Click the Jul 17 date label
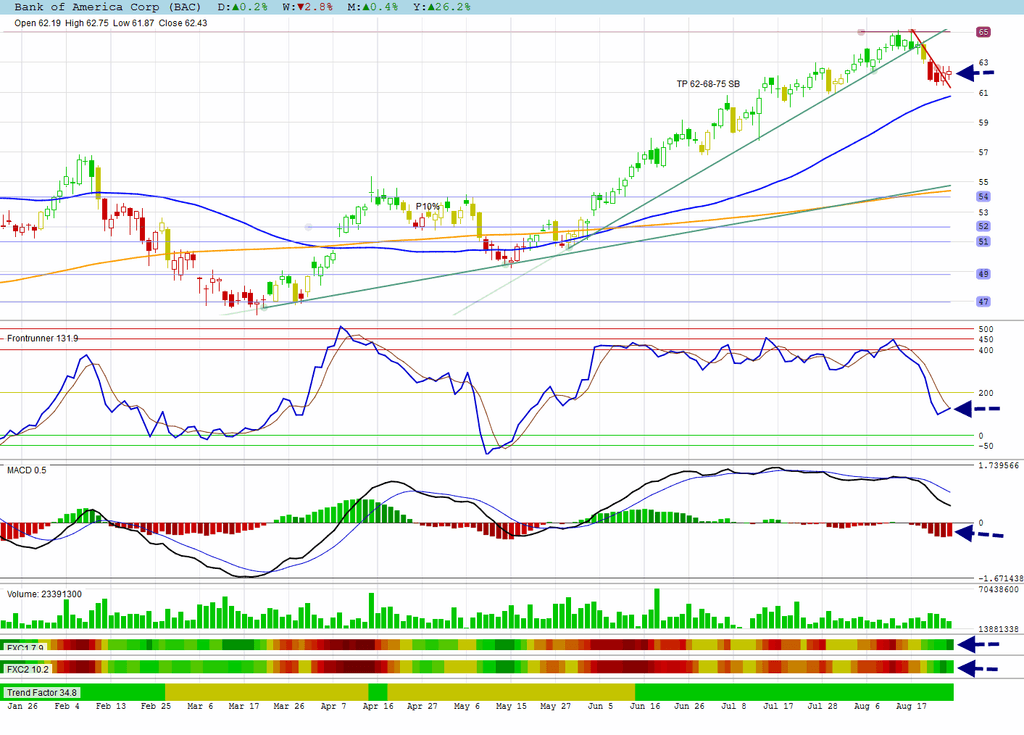Screen dimensions: 1024x735 (778, 706)
